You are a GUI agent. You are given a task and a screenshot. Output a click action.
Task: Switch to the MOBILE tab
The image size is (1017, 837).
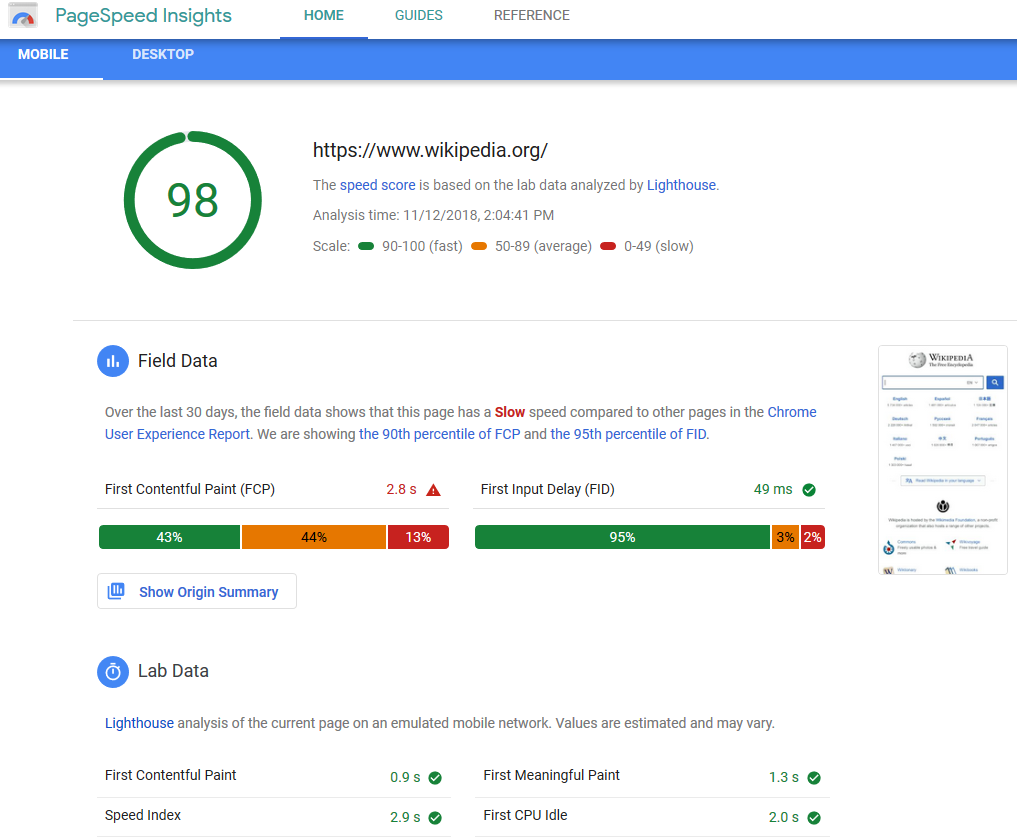pos(43,55)
